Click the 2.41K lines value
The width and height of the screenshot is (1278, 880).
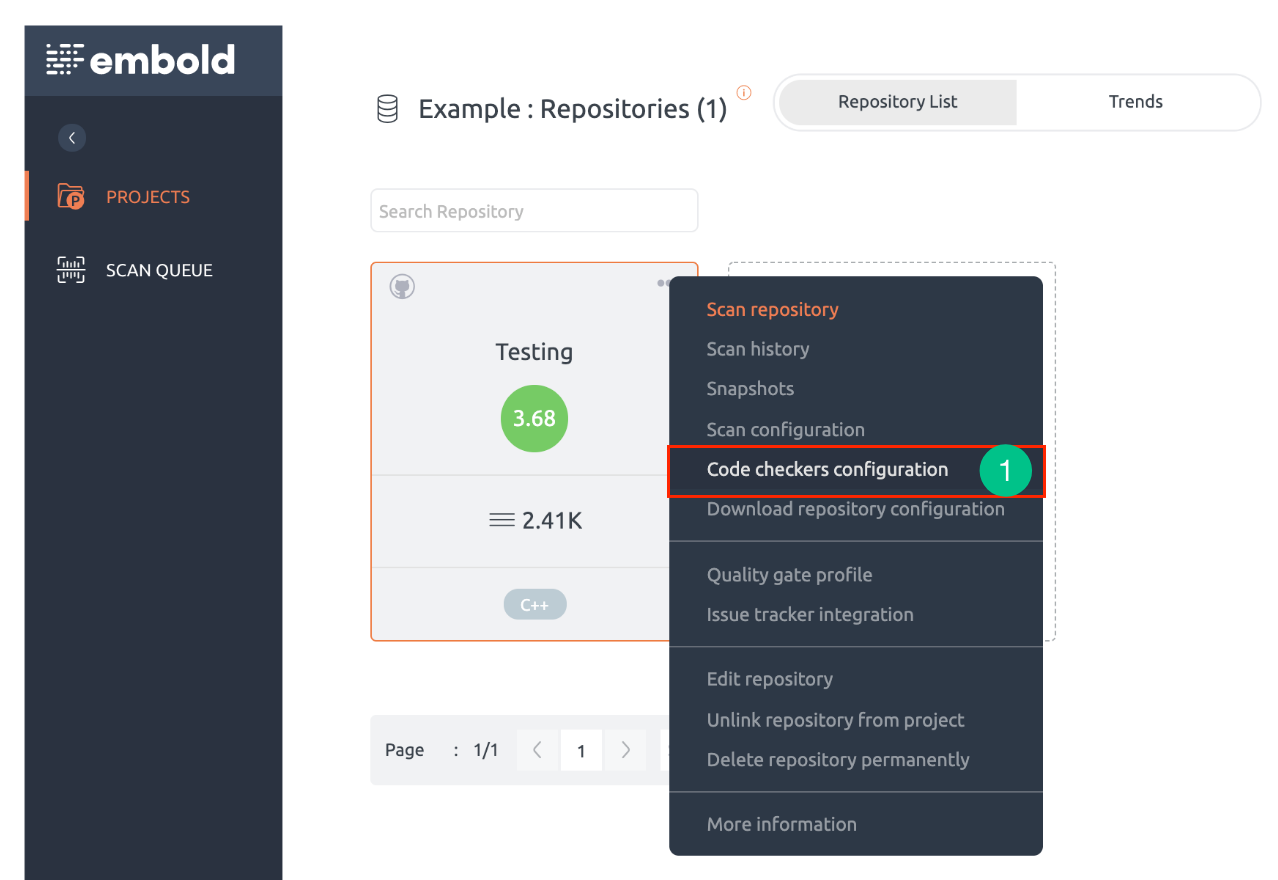pyautogui.click(x=552, y=520)
